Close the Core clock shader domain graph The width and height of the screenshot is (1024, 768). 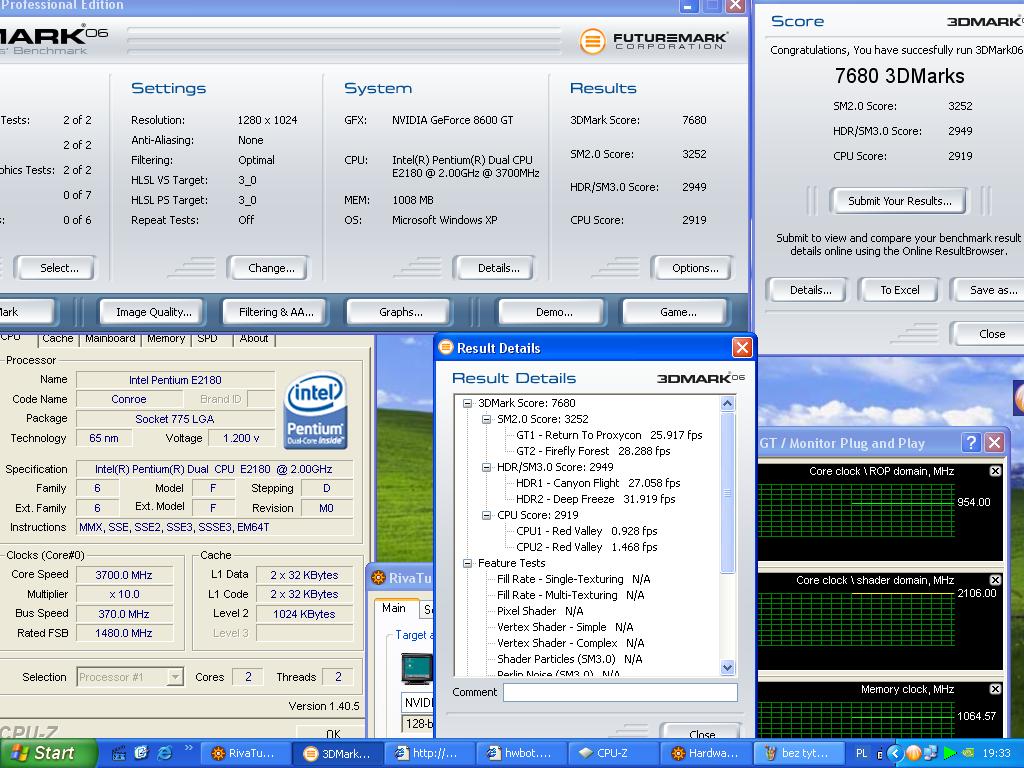pyautogui.click(x=995, y=580)
